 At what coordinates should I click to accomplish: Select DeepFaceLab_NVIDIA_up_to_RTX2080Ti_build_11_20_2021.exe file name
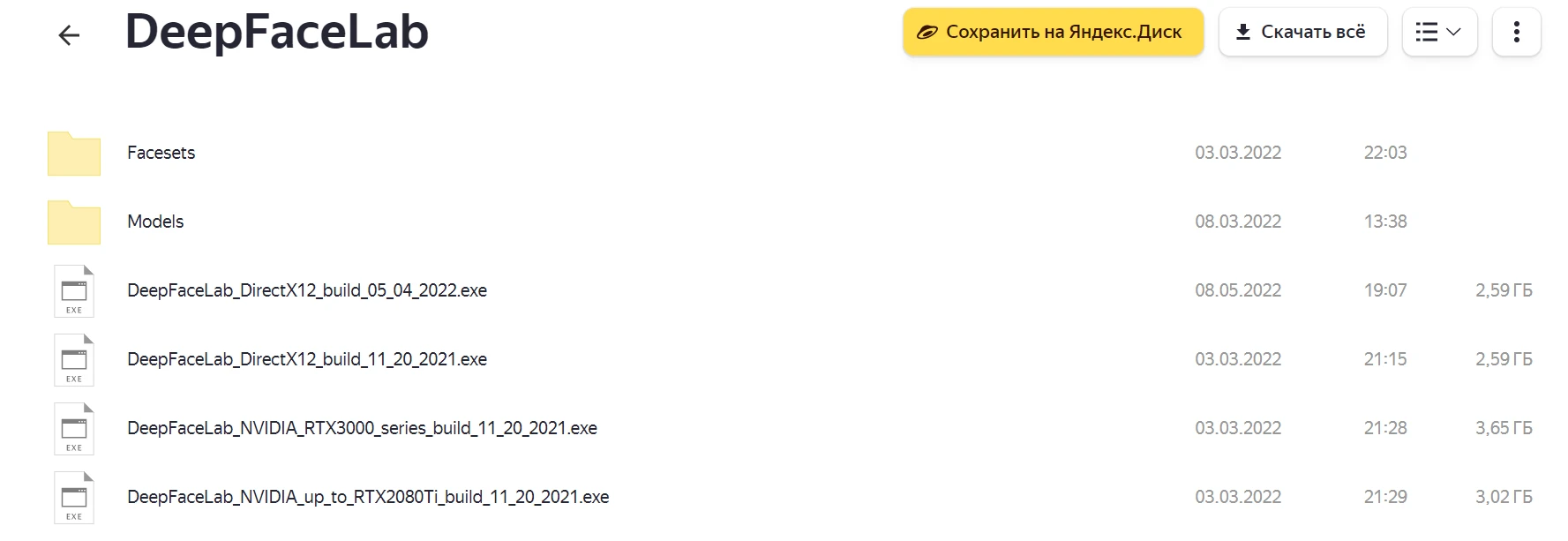(368, 497)
